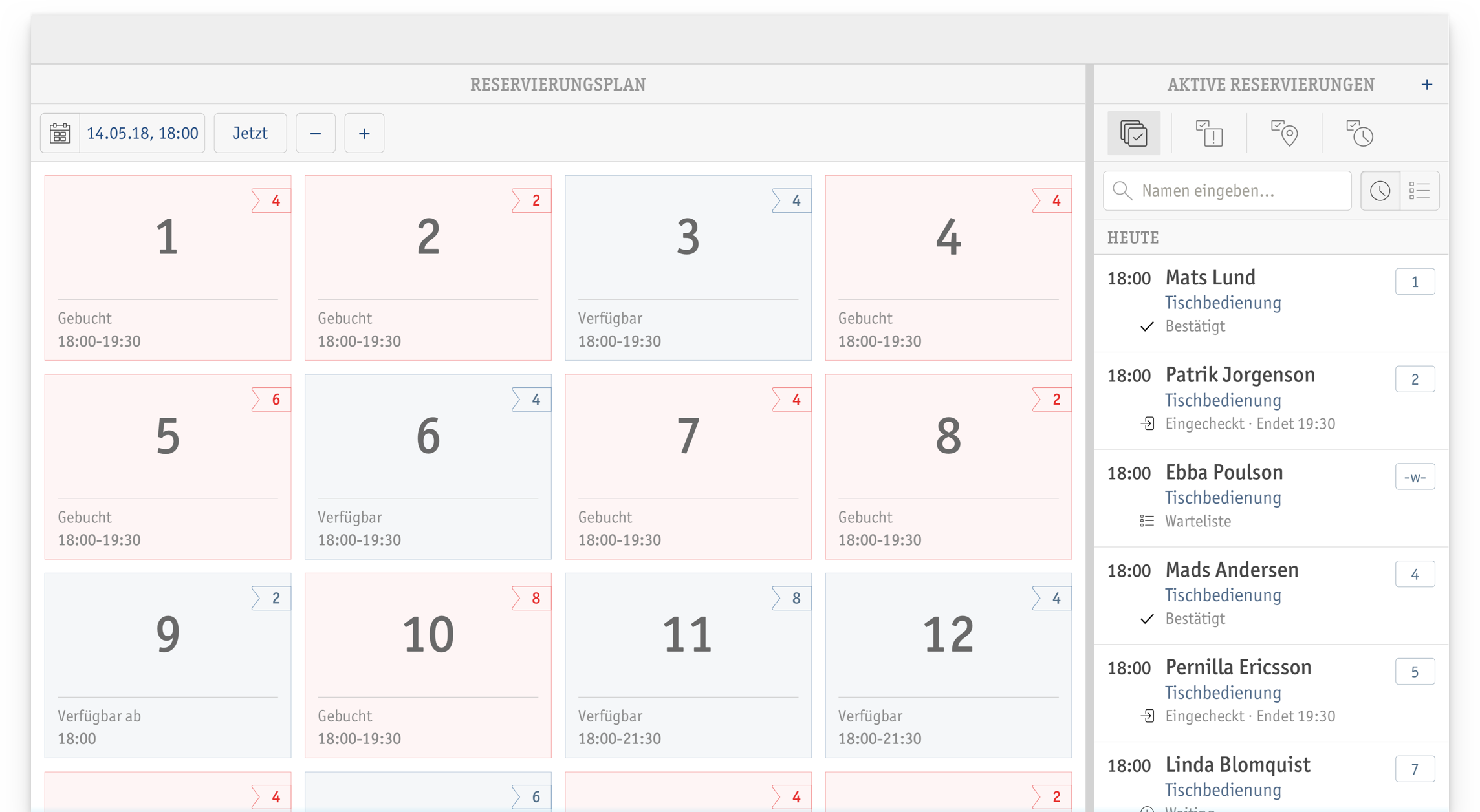Image resolution: width=1480 pixels, height=812 pixels.
Task: Open date field 14.05.18, 18:00
Action: pyautogui.click(x=142, y=134)
